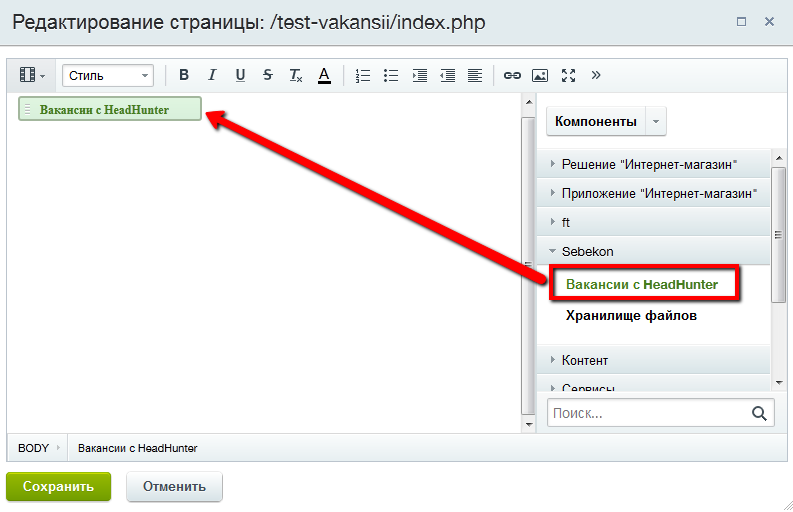Click the component list scrollbar thumb

coord(779,235)
